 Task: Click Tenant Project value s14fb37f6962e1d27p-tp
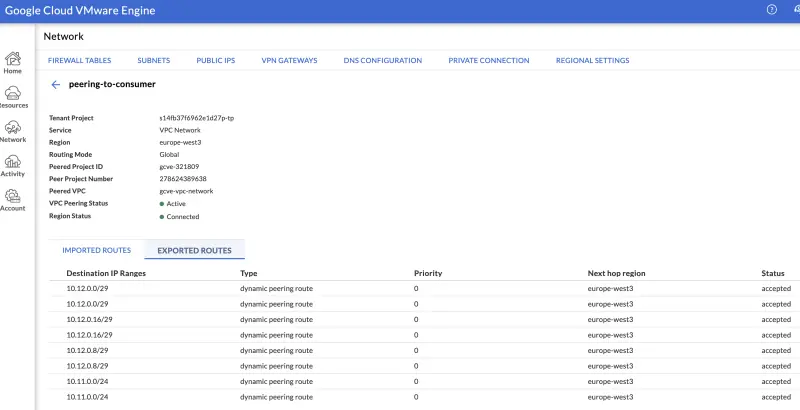click(x=197, y=118)
